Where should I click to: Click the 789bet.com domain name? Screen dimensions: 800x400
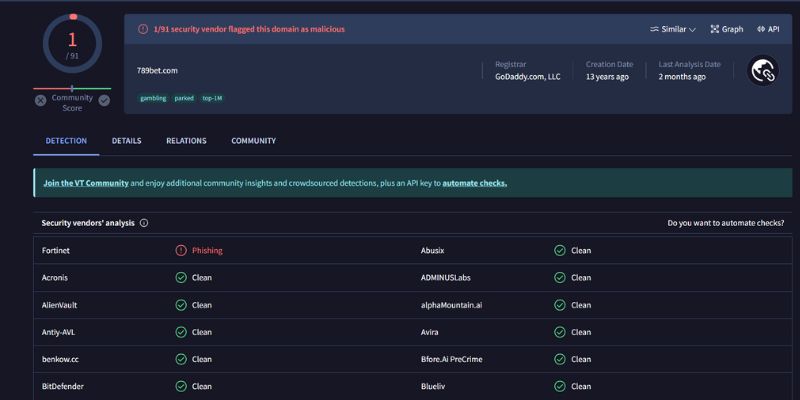coord(157,70)
